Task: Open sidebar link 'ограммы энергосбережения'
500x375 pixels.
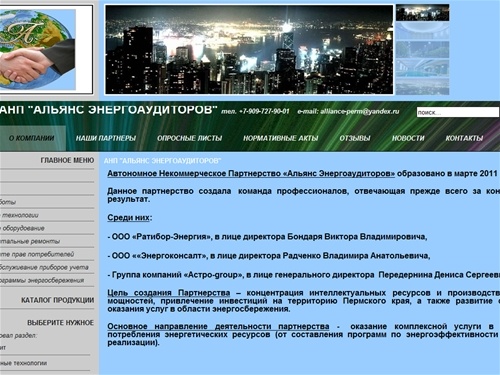Action: pyautogui.click(x=42, y=280)
